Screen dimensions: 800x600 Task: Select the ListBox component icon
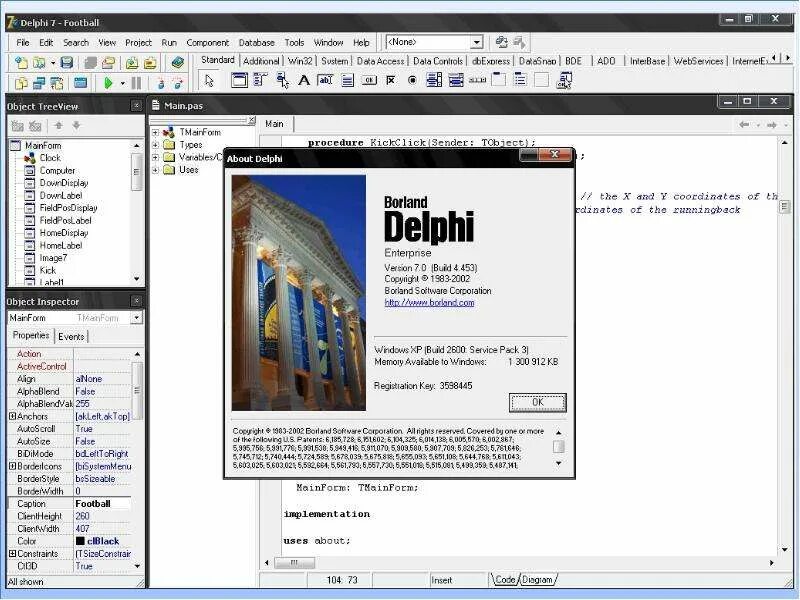click(x=434, y=80)
